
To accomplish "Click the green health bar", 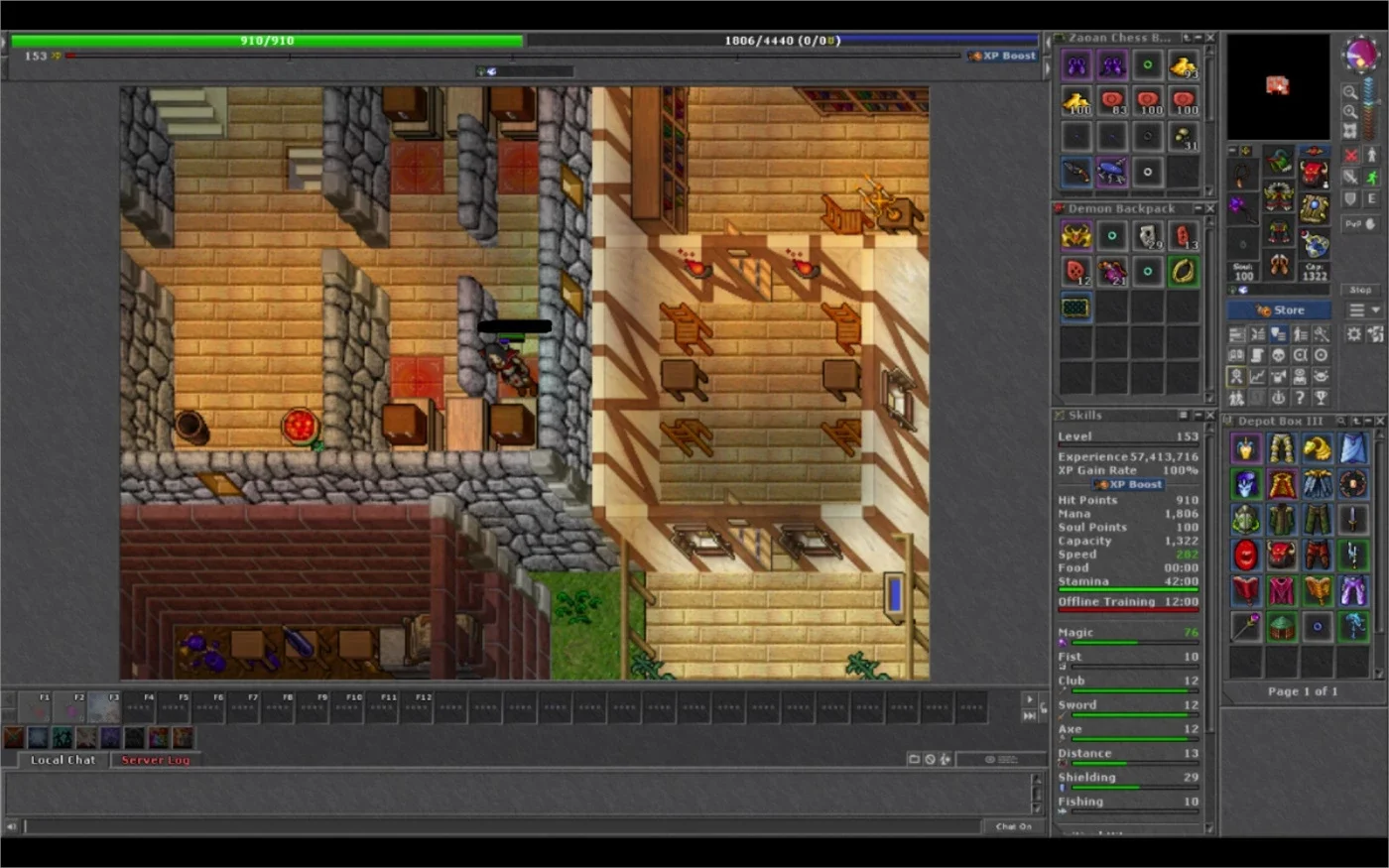I will pos(267,41).
